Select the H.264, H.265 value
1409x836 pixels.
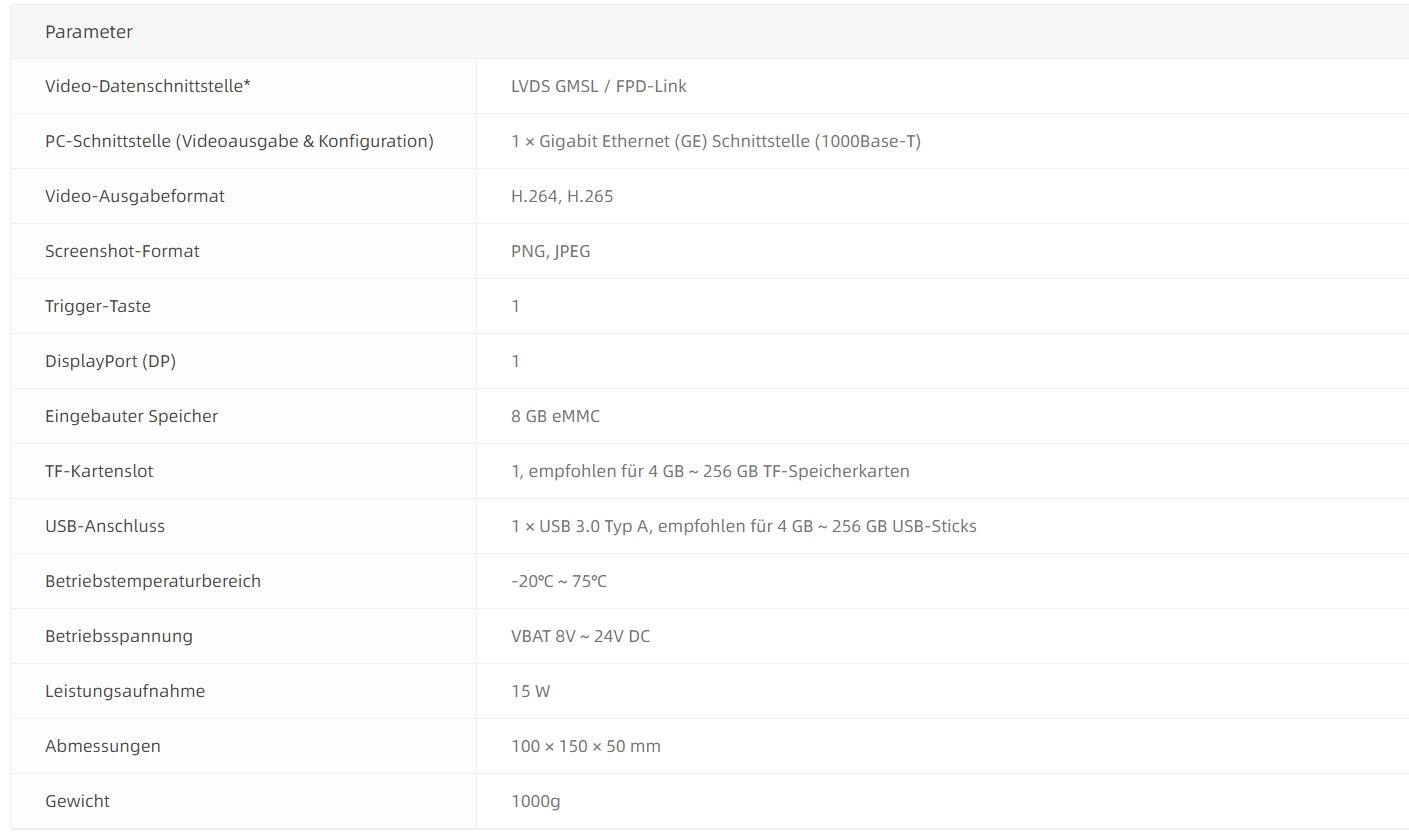click(561, 196)
